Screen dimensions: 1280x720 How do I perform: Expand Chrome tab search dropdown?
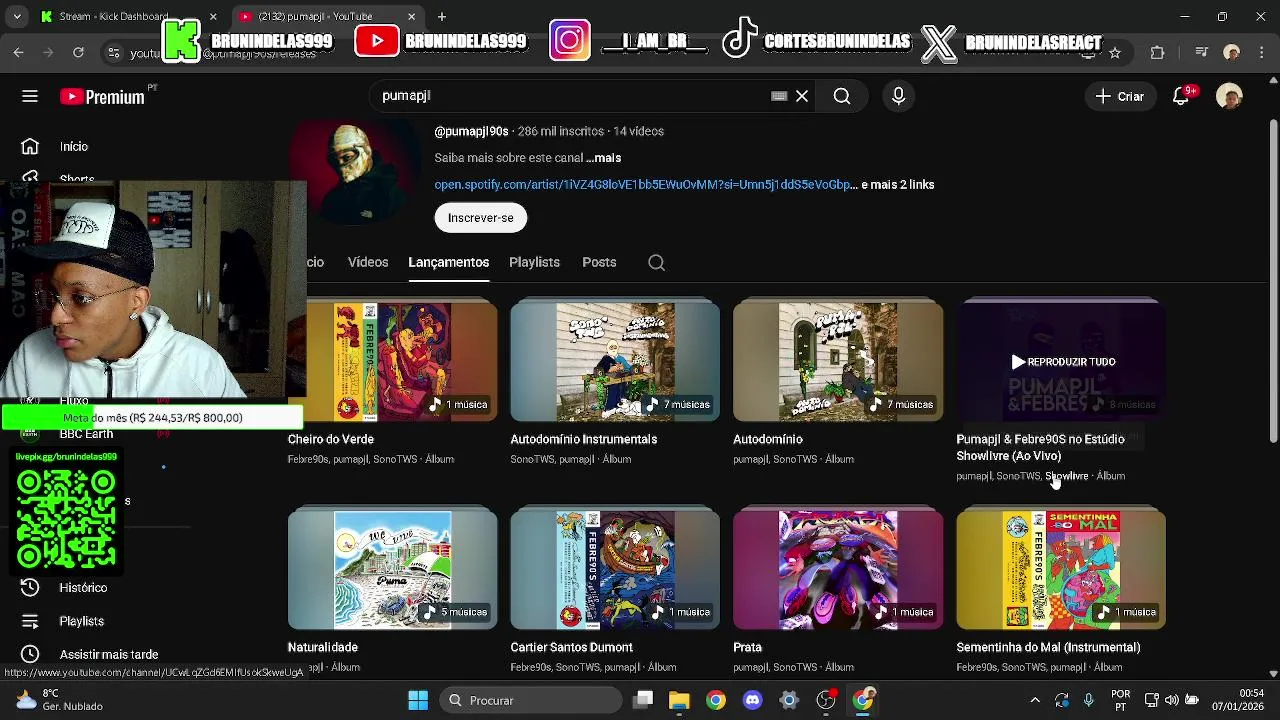click(16, 16)
